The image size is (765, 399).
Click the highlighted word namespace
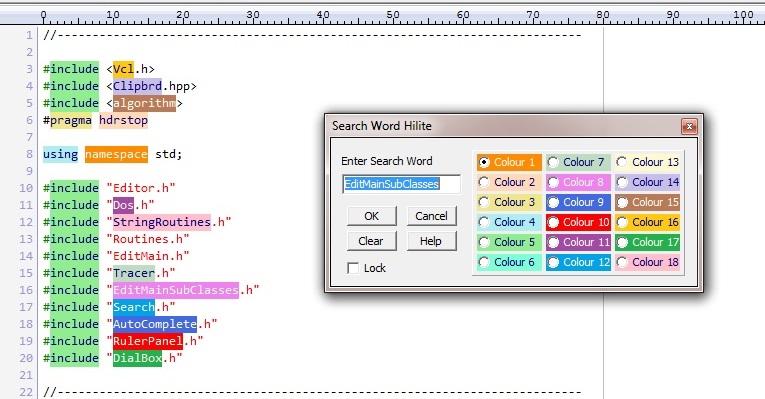point(116,154)
